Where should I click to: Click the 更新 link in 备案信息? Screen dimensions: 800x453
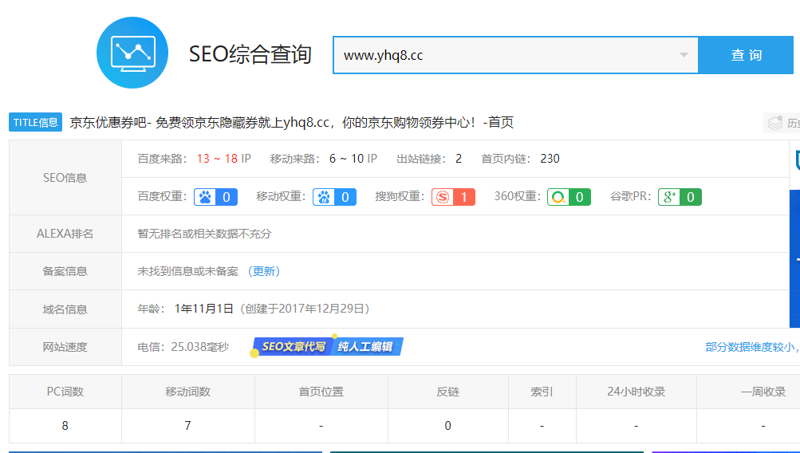(264, 271)
